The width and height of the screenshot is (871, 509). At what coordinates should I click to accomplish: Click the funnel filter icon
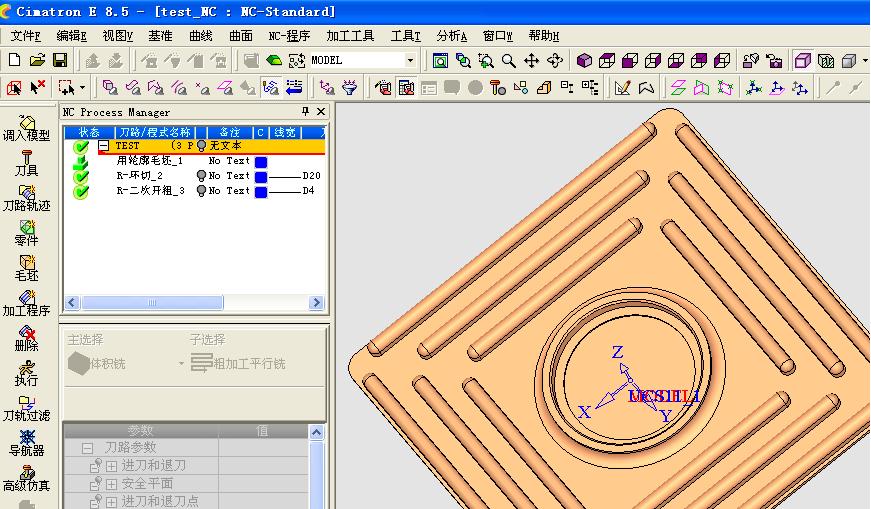pos(349,88)
